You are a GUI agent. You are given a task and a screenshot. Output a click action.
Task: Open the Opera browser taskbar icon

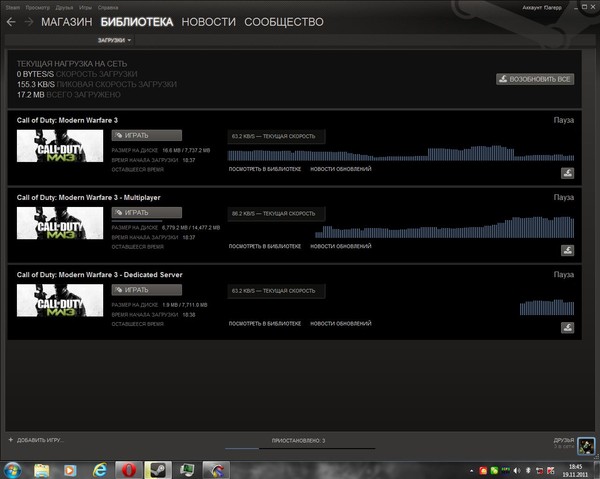[129, 470]
